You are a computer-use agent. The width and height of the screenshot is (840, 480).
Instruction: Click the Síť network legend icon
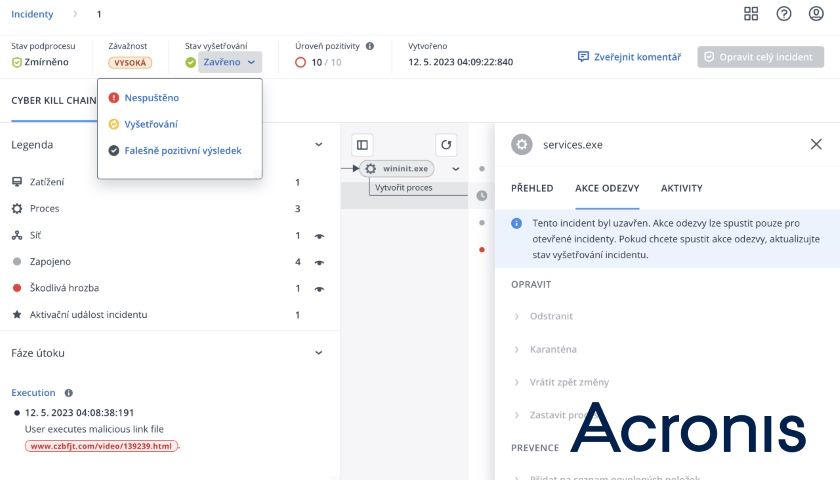(17, 235)
